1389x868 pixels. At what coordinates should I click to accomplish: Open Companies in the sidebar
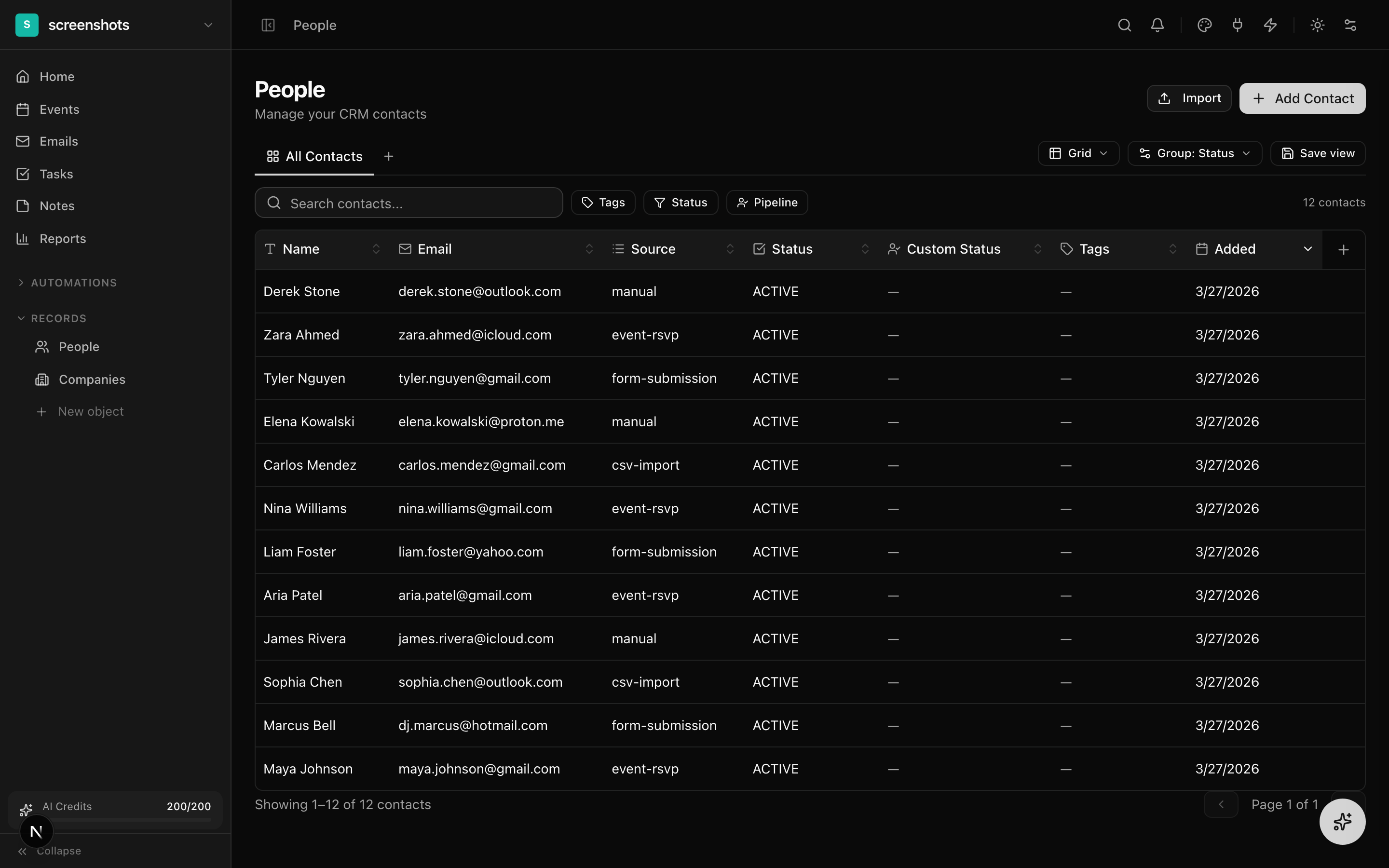(x=92, y=380)
